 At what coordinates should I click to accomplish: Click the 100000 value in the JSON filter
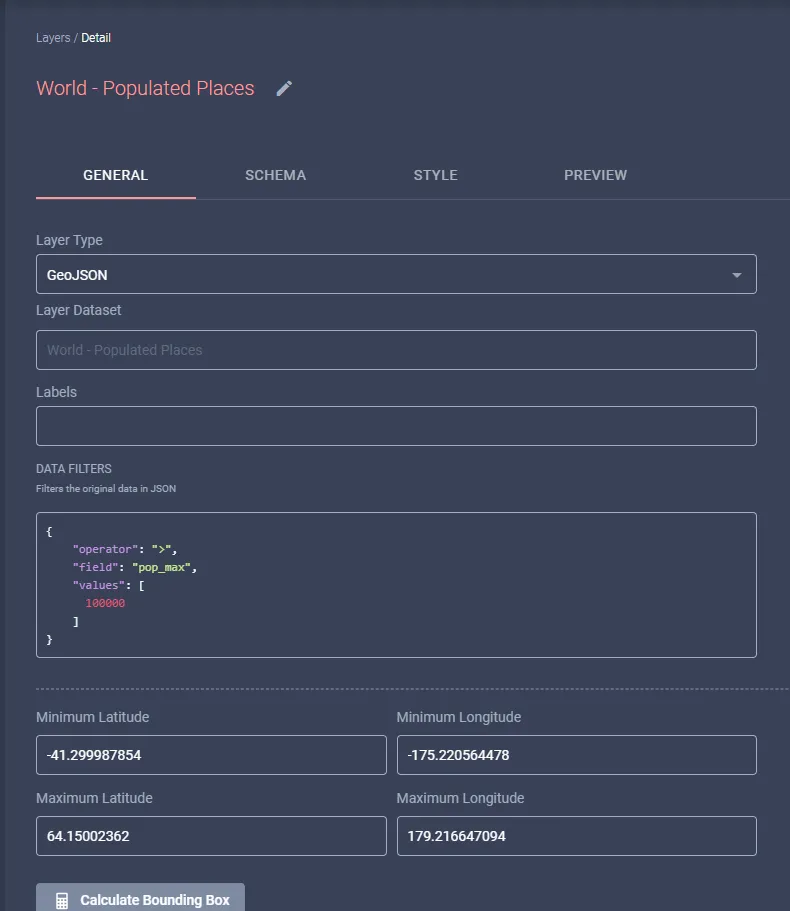(105, 603)
